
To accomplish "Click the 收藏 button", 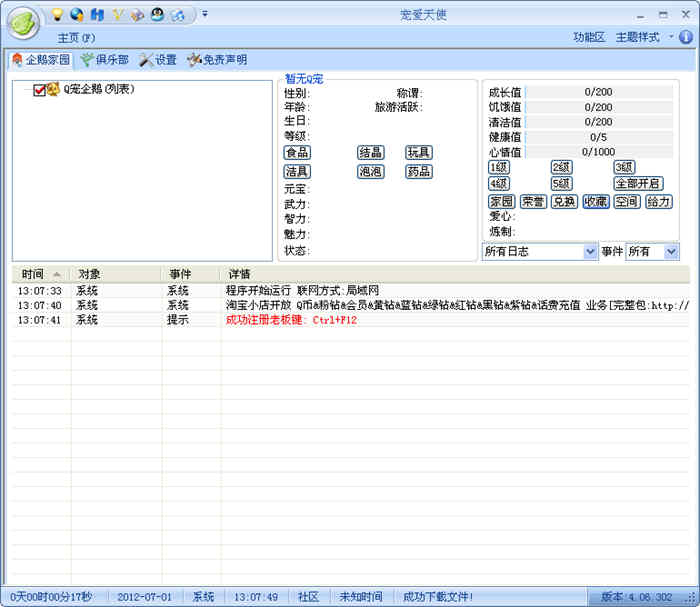I will [596, 202].
